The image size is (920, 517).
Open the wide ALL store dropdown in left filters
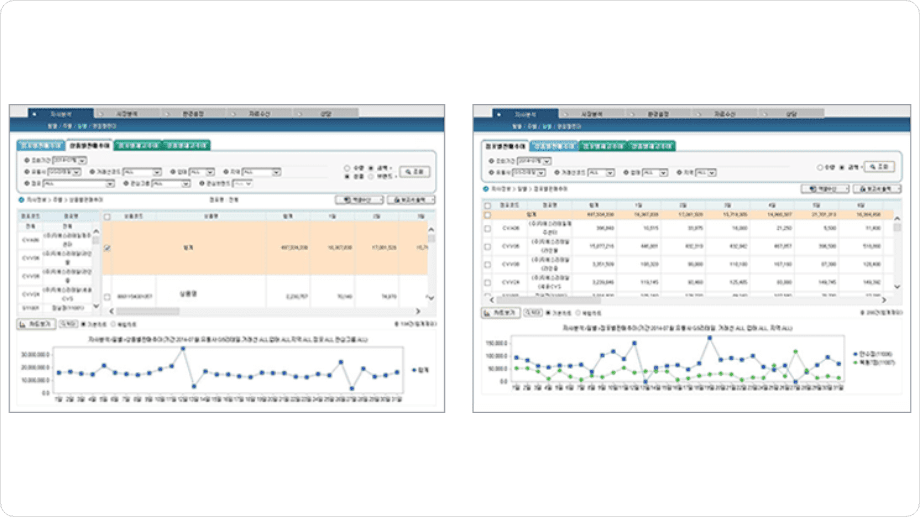pos(78,184)
